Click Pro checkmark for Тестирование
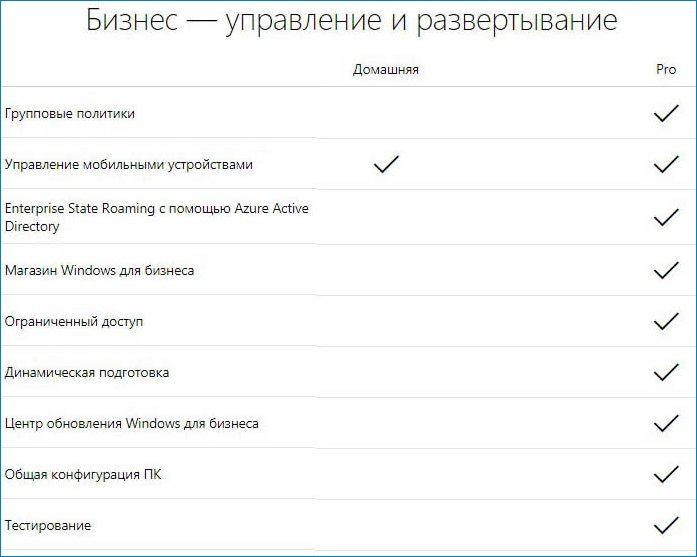The height and width of the screenshot is (557, 697). pos(665,525)
